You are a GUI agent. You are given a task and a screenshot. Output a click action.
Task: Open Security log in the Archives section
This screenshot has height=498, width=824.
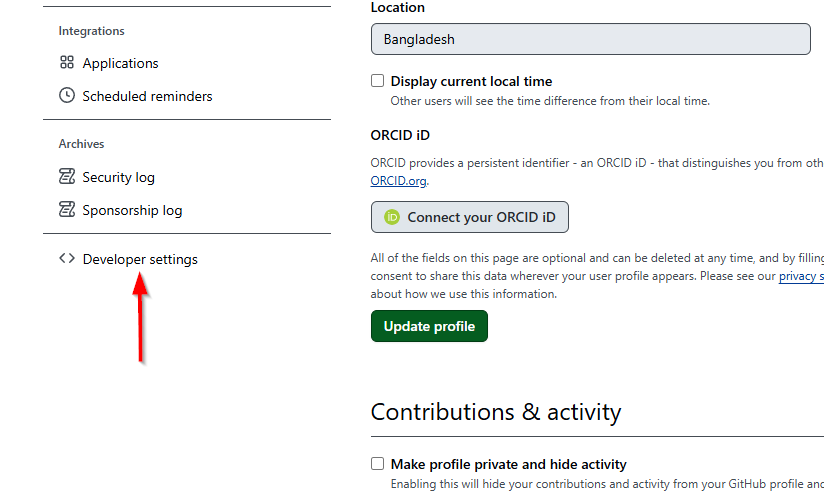(118, 177)
